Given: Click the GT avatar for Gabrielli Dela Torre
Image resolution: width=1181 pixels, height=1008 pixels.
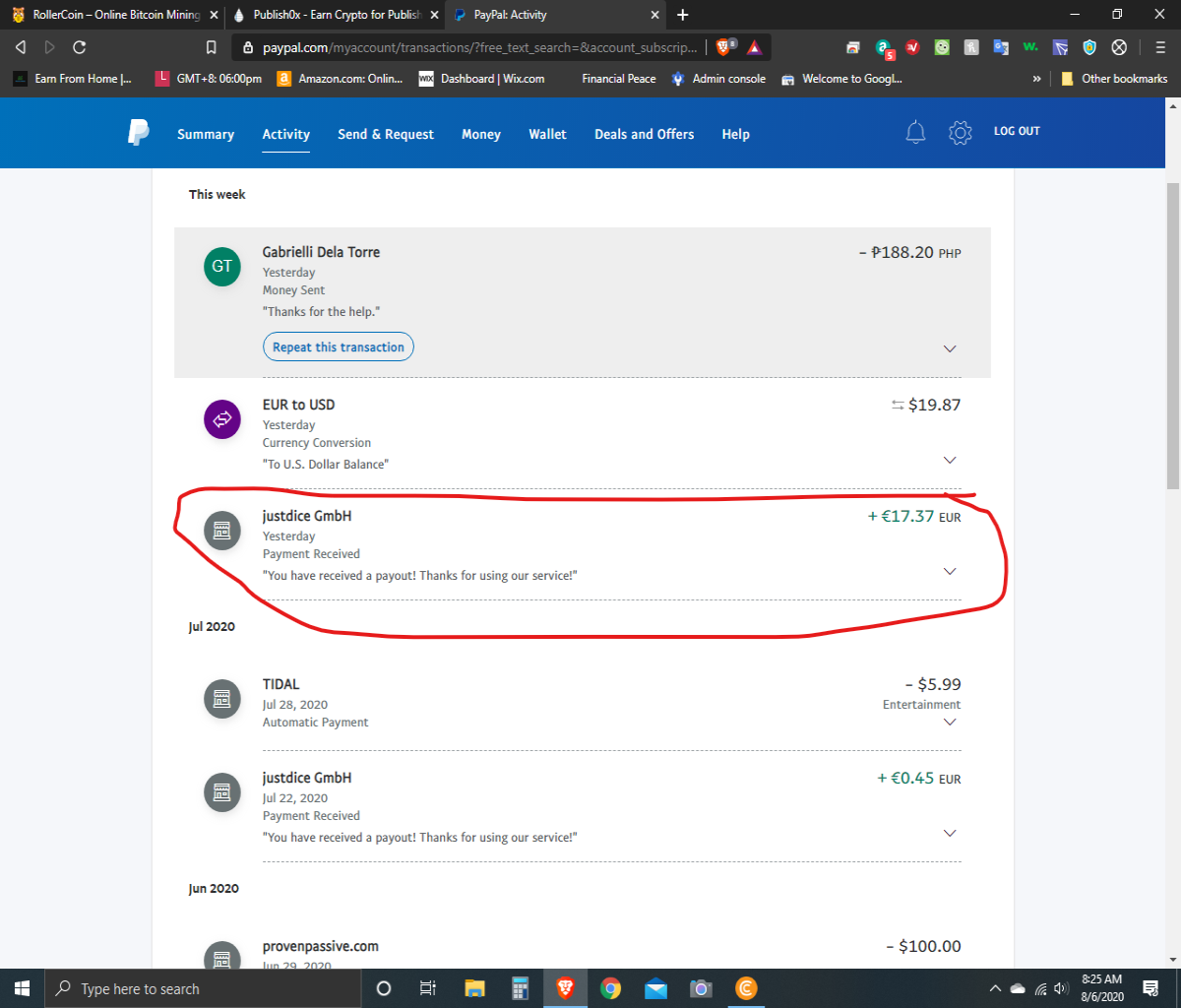Looking at the screenshot, I should (x=222, y=267).
